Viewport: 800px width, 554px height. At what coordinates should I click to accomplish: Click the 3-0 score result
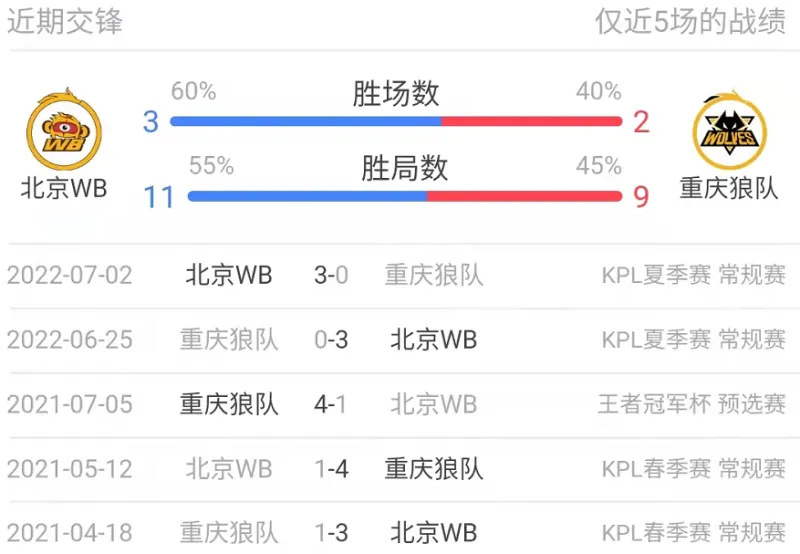pos(331,275)
